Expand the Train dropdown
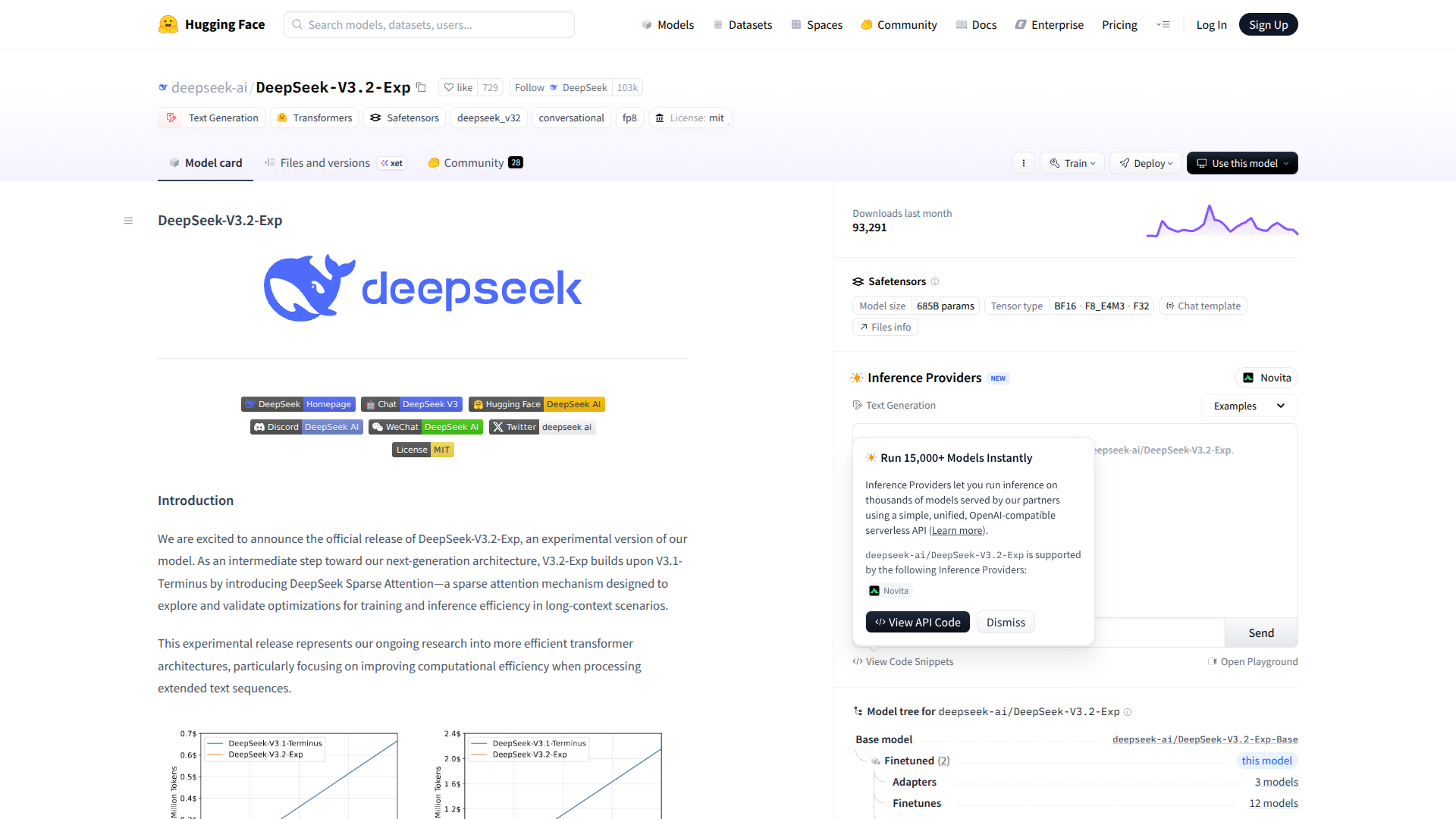 point(1071,163)
